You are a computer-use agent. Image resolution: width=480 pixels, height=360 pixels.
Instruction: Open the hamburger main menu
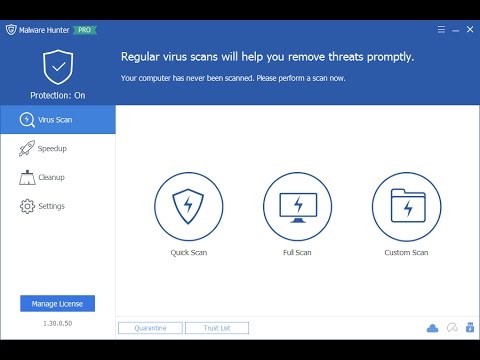pyautogui.click(x=441, y=30)
